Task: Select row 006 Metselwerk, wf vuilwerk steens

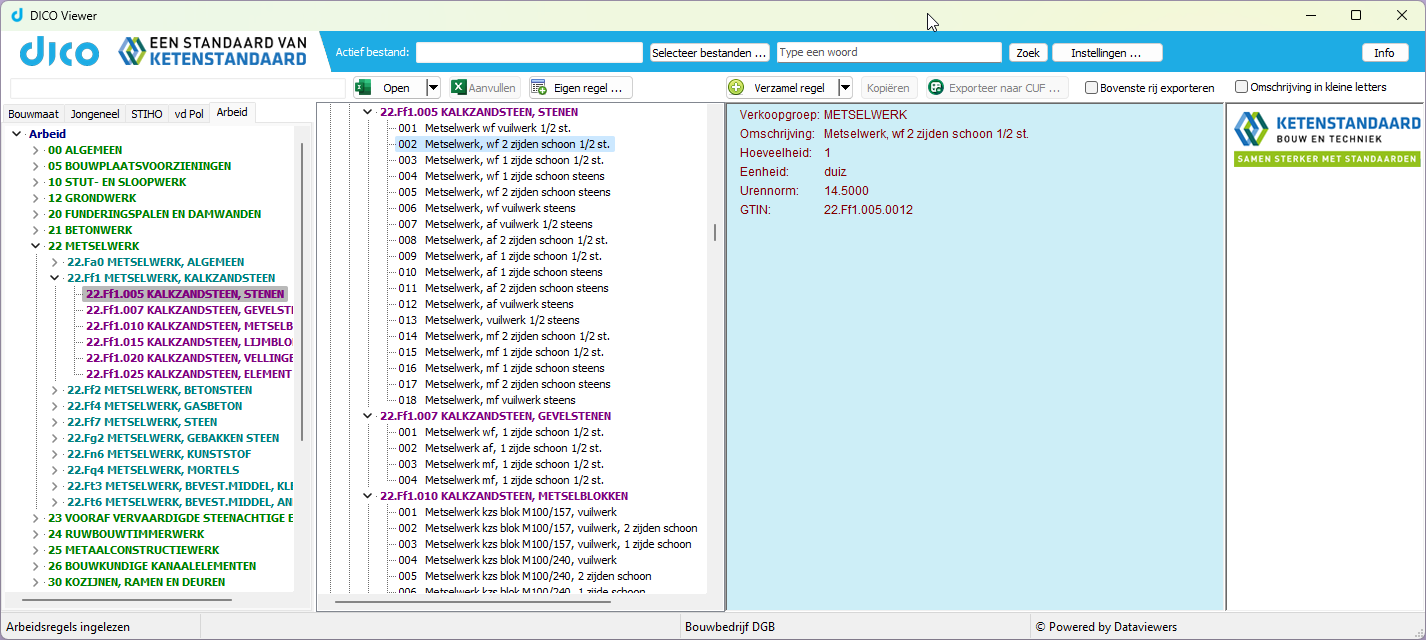Action: click(x=487, y=208)
